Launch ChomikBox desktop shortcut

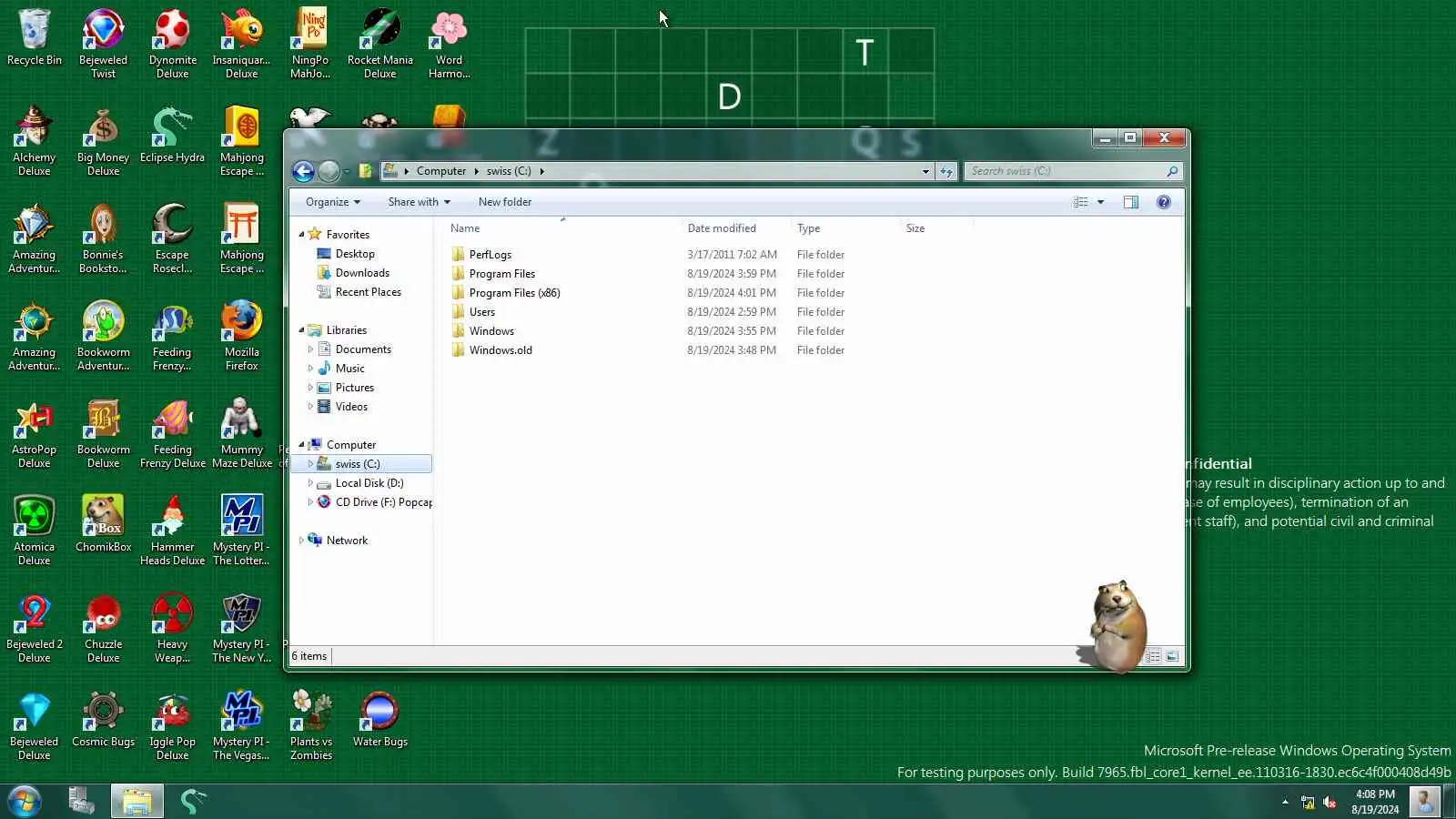104,523
